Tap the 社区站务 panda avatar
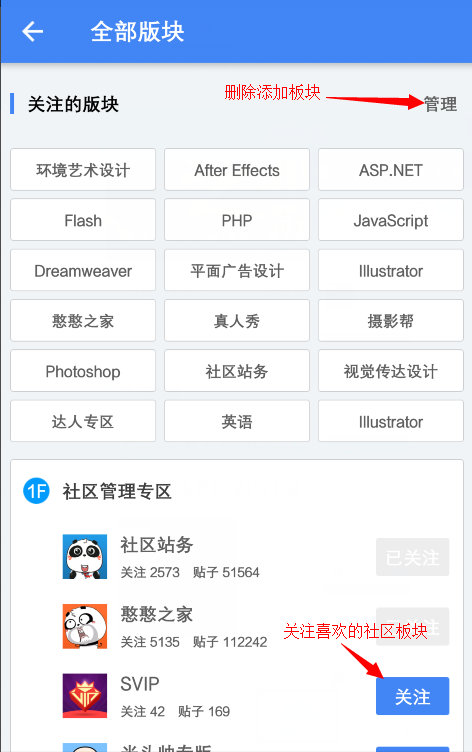The height and width of the screenshot is (752, 472). pos(85,557)
